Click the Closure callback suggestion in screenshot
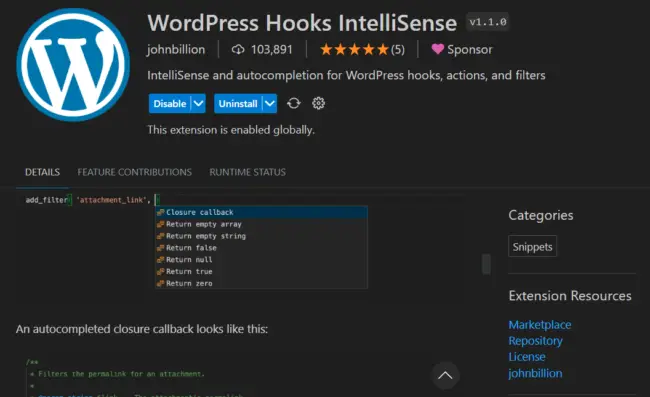 (x=261, y=212)
